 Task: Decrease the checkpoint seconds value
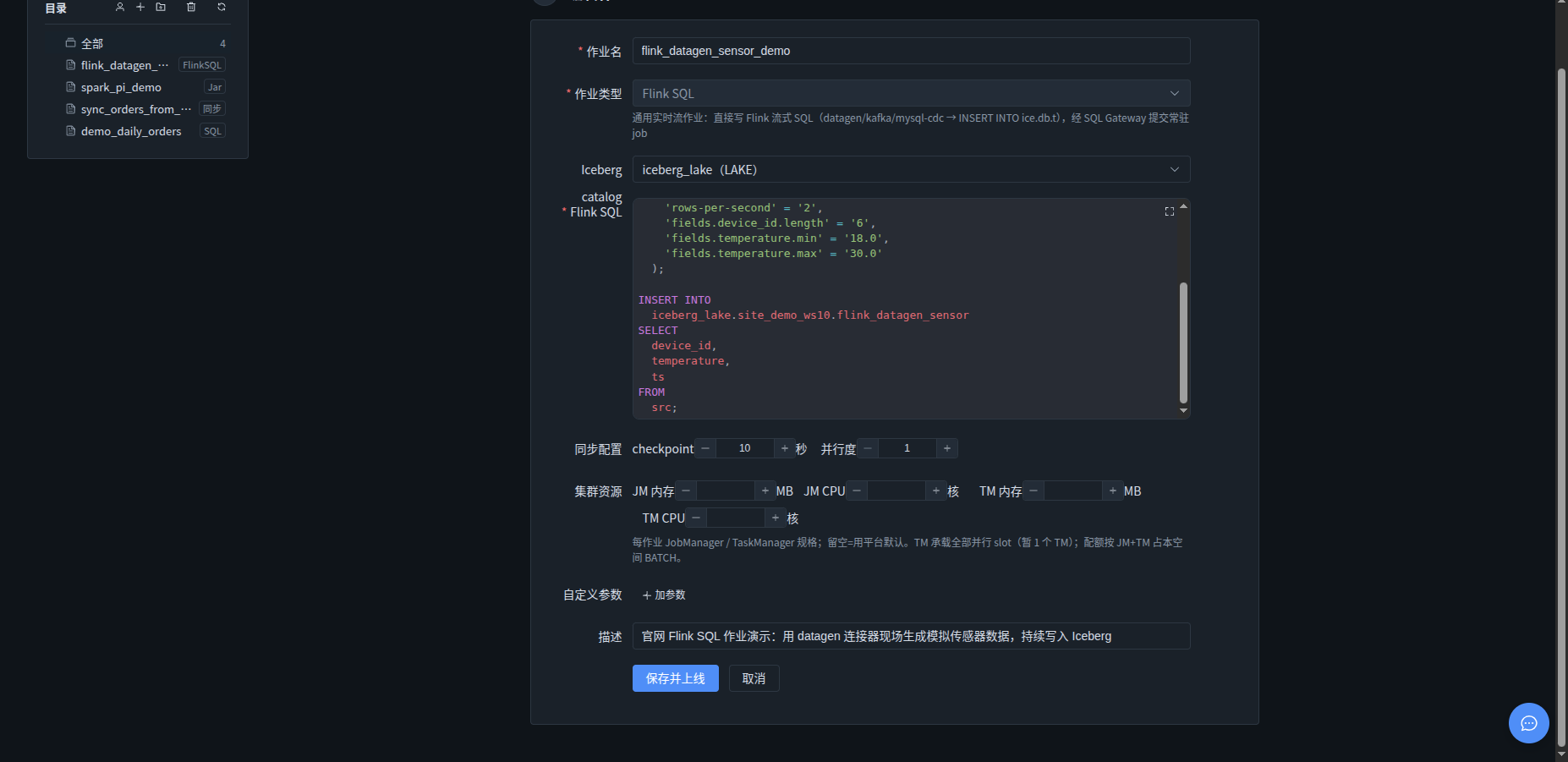pos(705,448)
